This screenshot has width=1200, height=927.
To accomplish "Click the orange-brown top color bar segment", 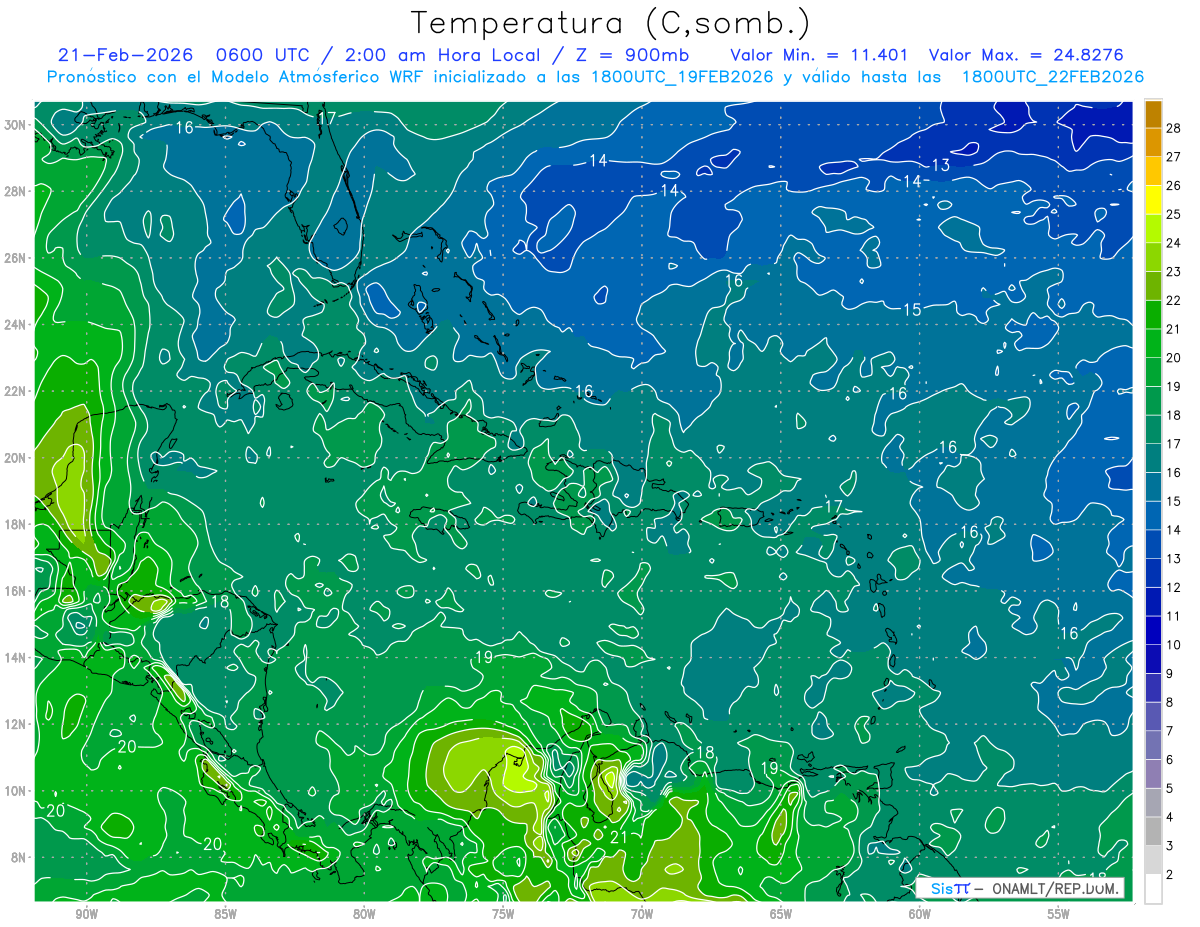I will coord(1153,114).
